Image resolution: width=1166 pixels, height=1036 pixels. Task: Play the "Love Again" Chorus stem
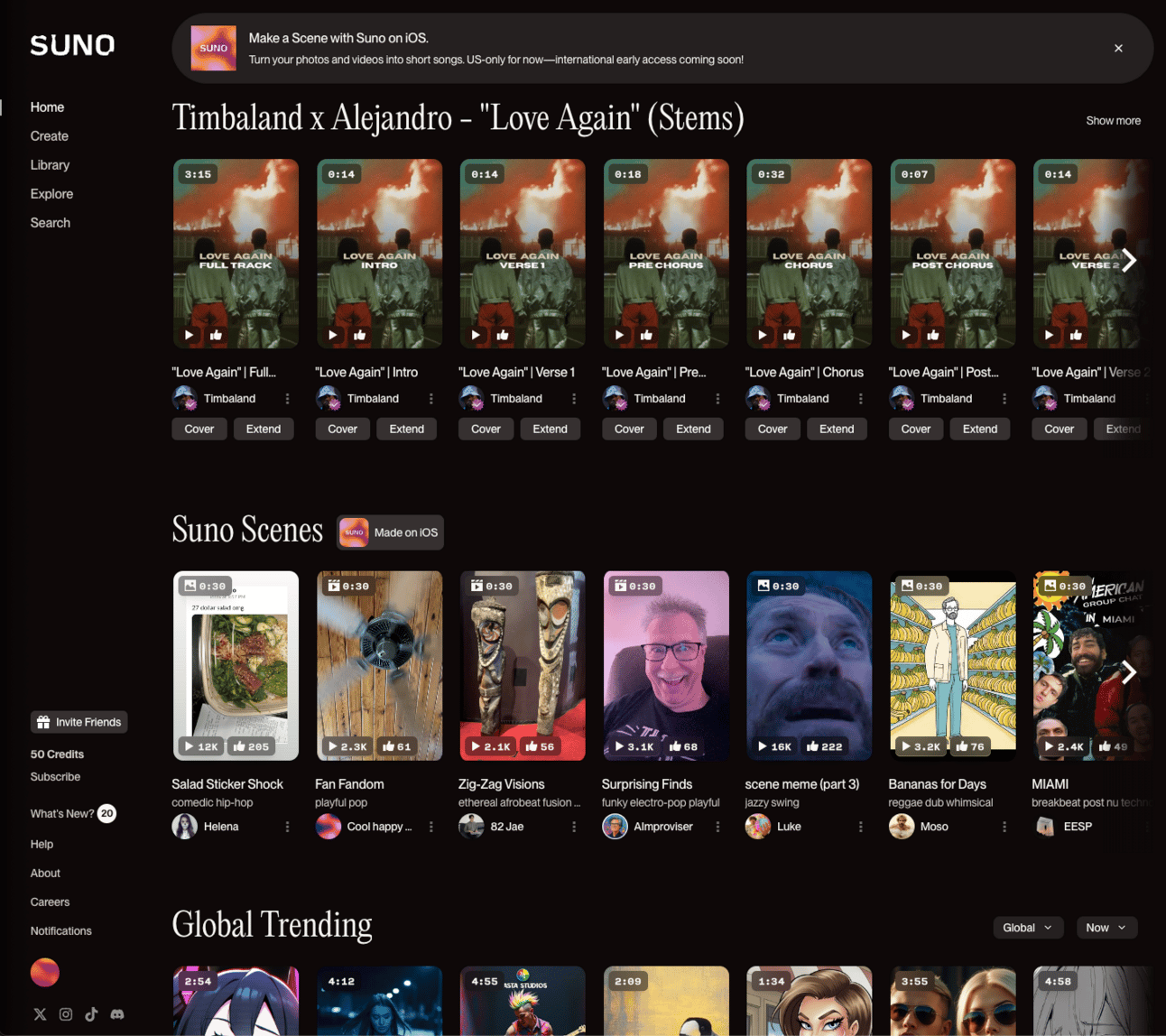click(x=763, y=335)
